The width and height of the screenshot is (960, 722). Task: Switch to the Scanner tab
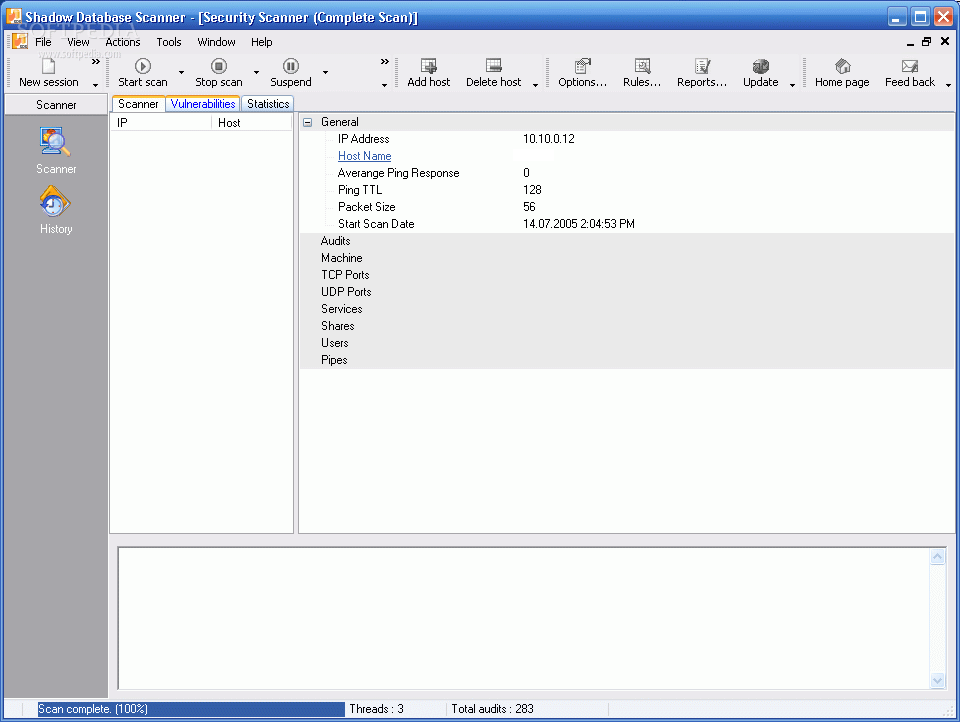(x=138, y=104)
